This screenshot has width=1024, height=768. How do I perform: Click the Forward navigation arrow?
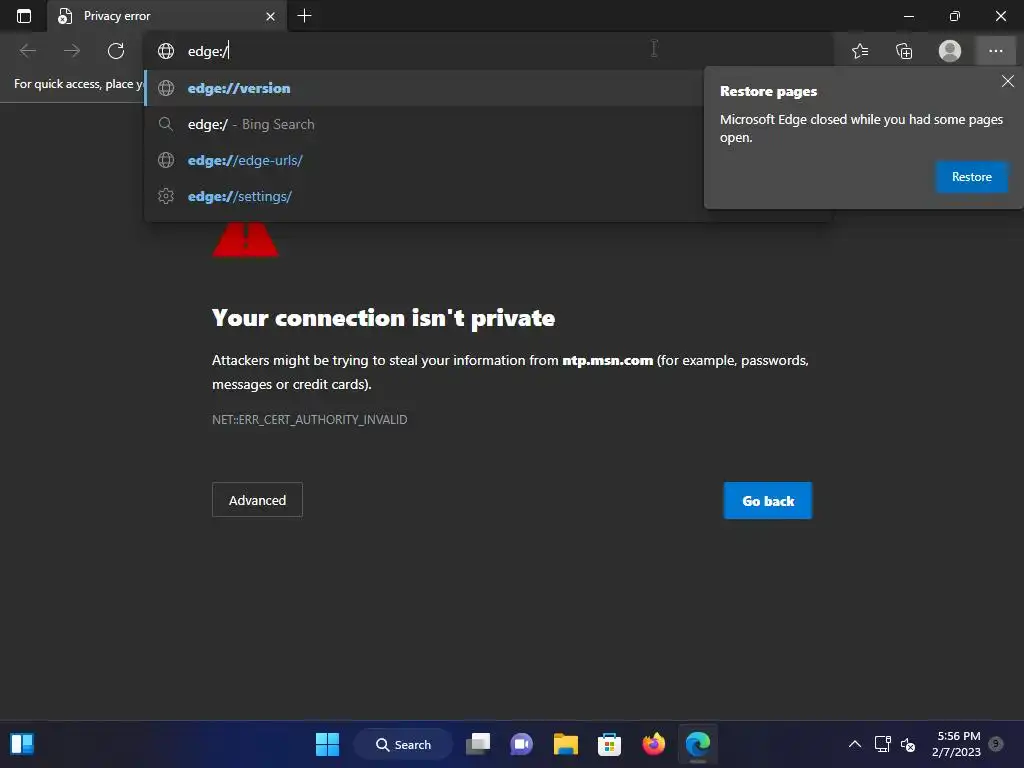click(72, 50)
